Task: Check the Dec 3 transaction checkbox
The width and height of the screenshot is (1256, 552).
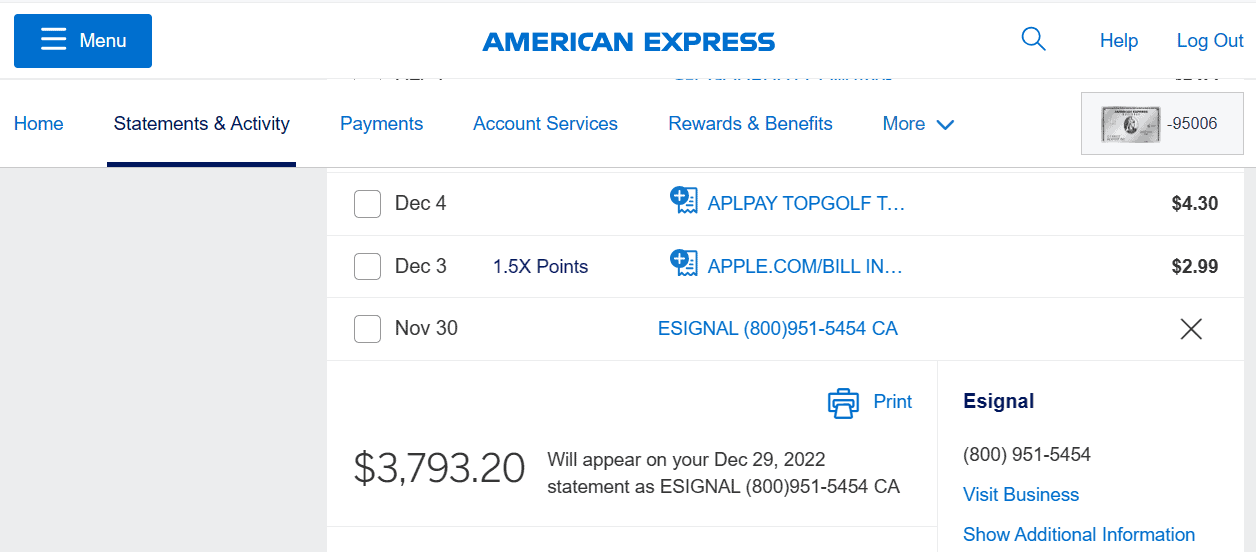Action: [x=367, y=267]
